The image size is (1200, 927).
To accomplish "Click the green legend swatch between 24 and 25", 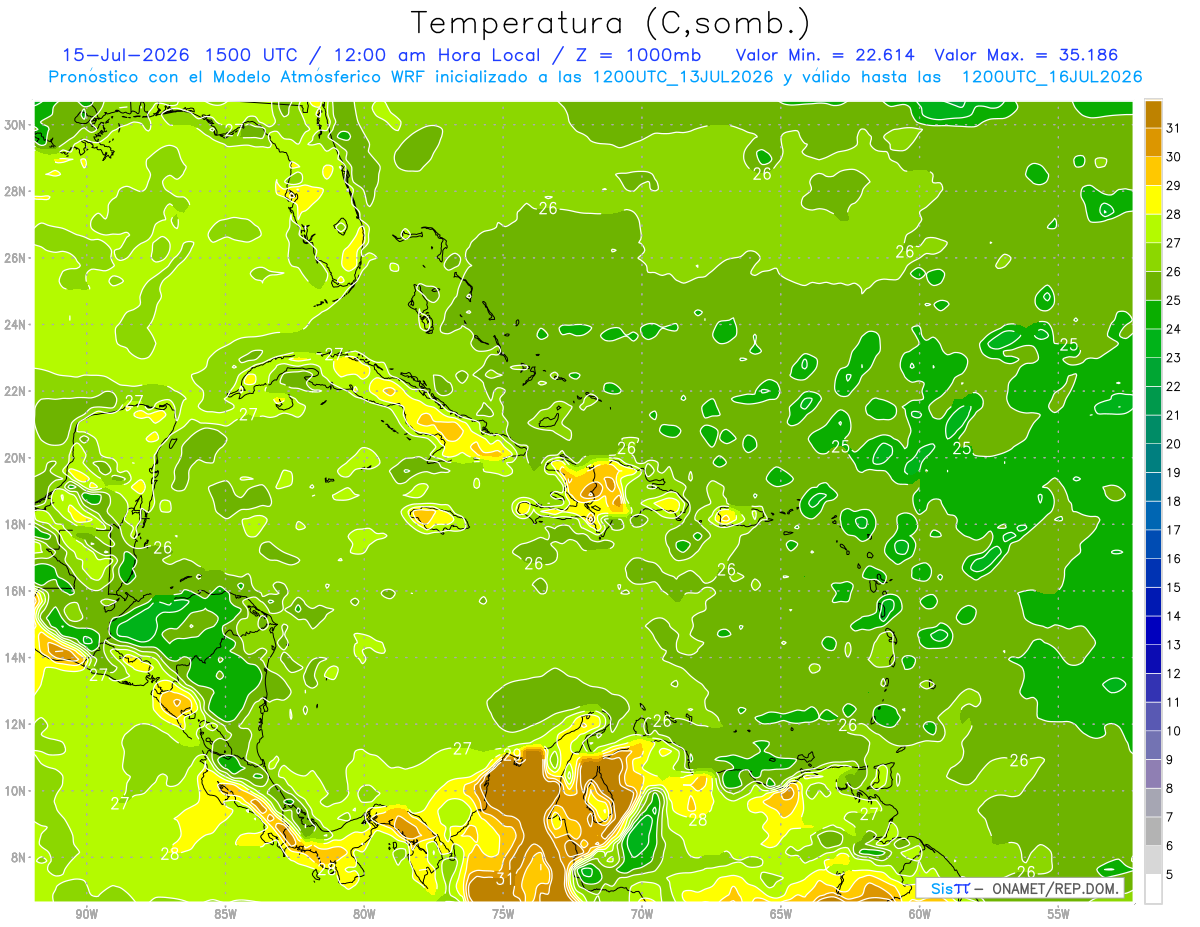I will click(1153, 314).
